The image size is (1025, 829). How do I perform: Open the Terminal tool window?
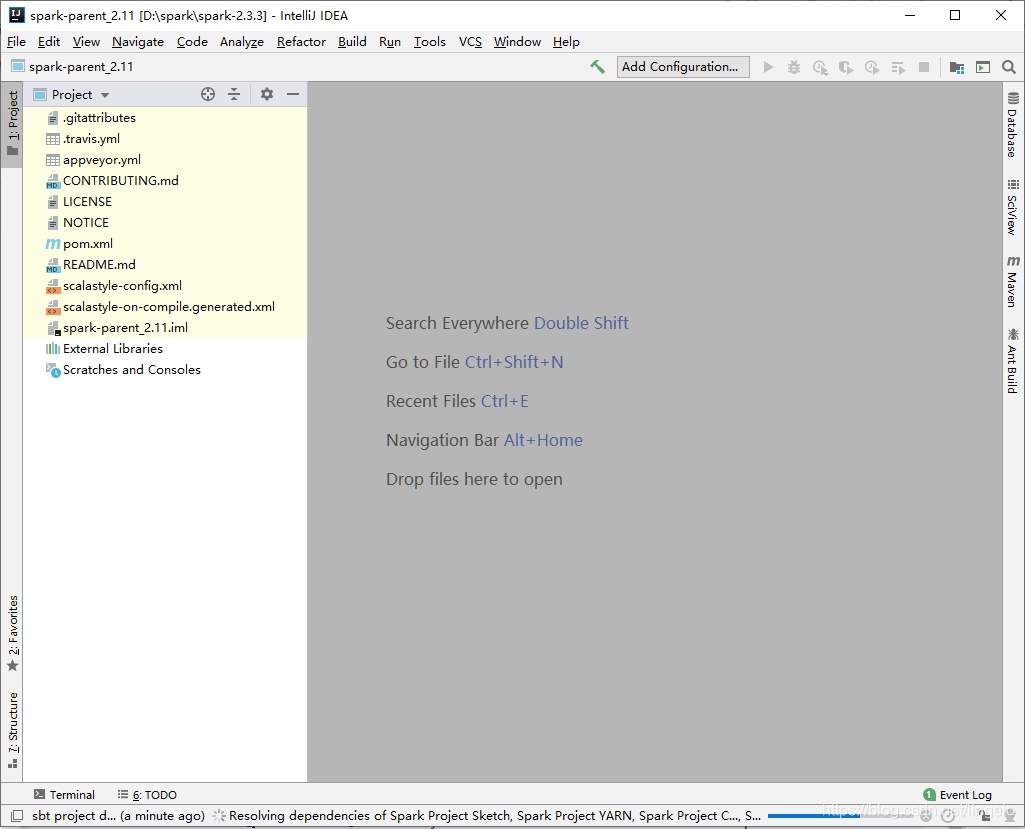click(x=64, y=794)
